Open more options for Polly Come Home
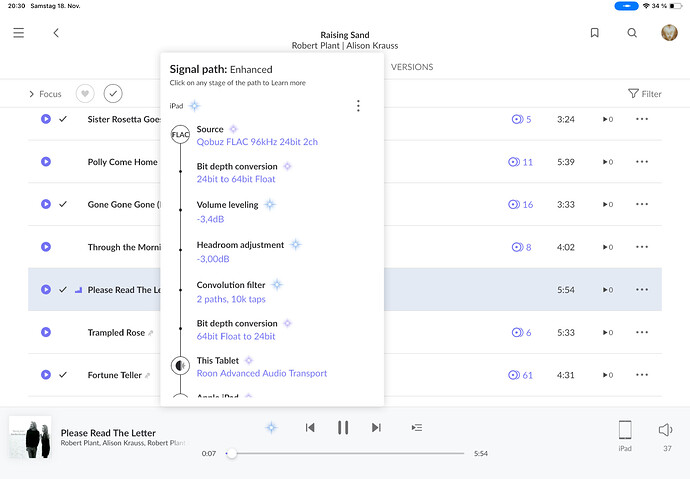Viewport: 690px width, 479px height. (x=642, y=162)
